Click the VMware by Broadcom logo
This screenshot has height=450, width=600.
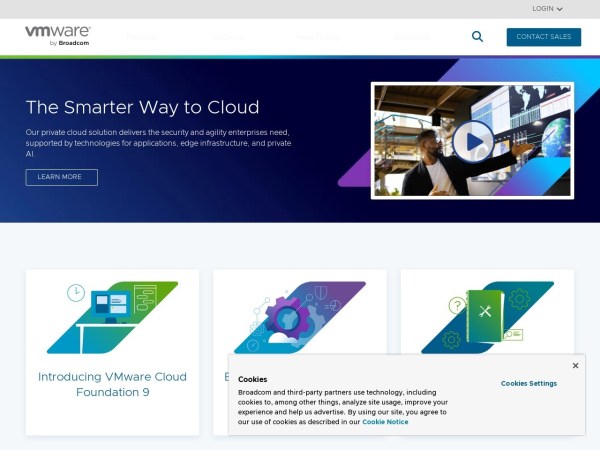(x=57, y=36)
